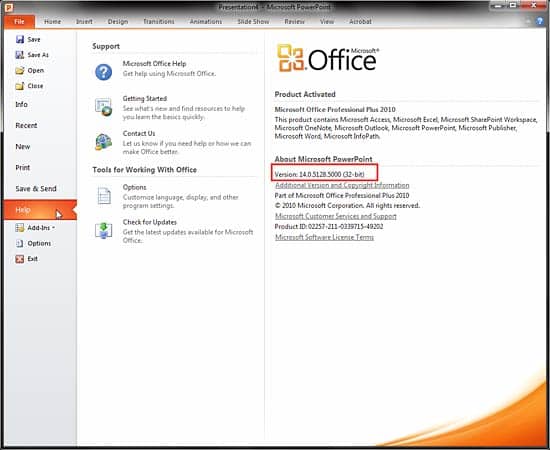Viewport: 550px width, 450px height.
Task: Switch to the Review tab
Action: (x=294, y=21)
